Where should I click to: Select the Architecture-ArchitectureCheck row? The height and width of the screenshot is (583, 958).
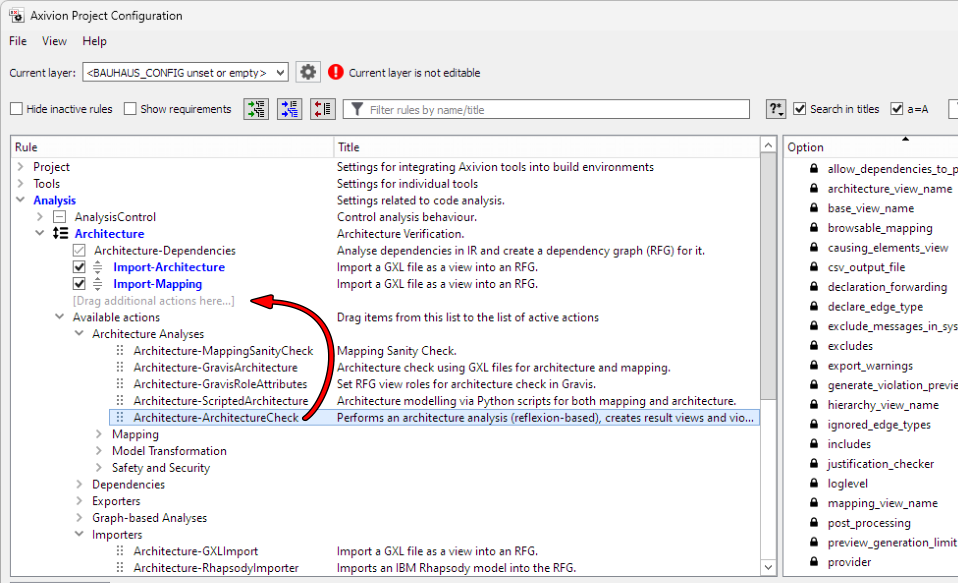434,417
